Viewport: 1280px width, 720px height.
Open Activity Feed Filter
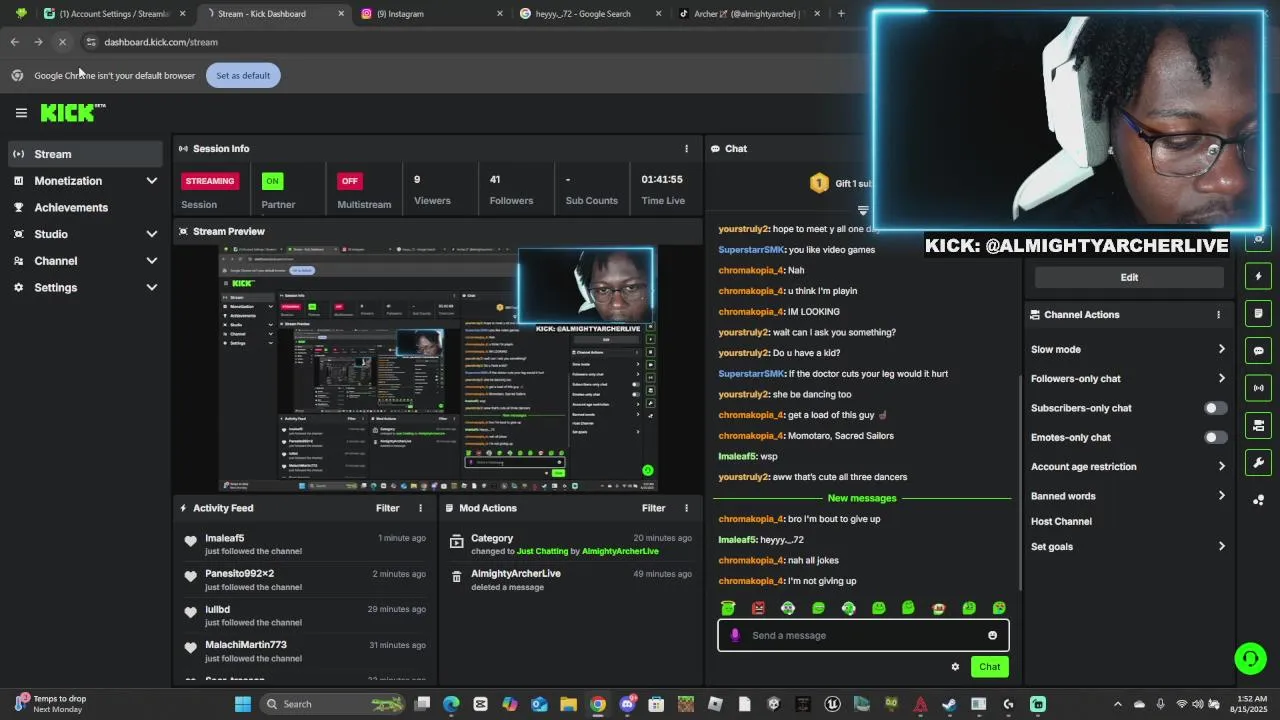click(387, 508)
